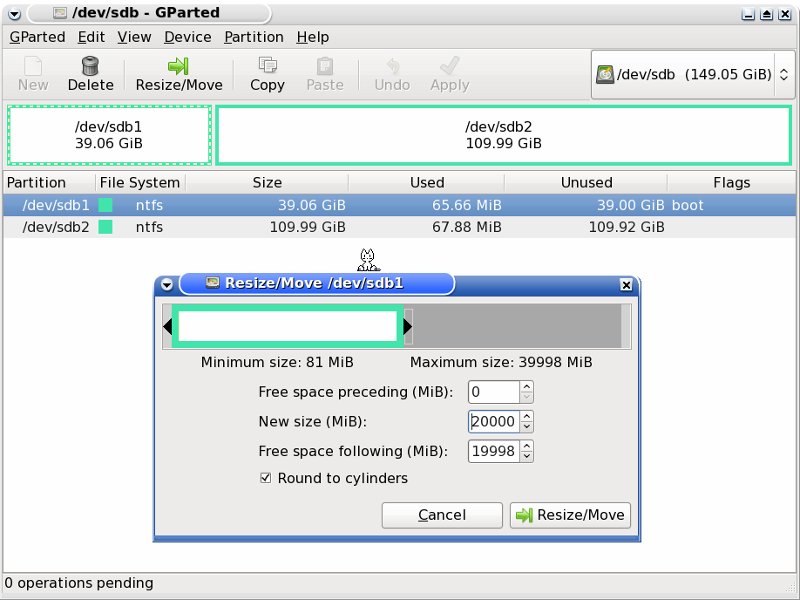Click the Undo toolbar icon
This screenshot has width=800, height=600.
click(392, 67)
